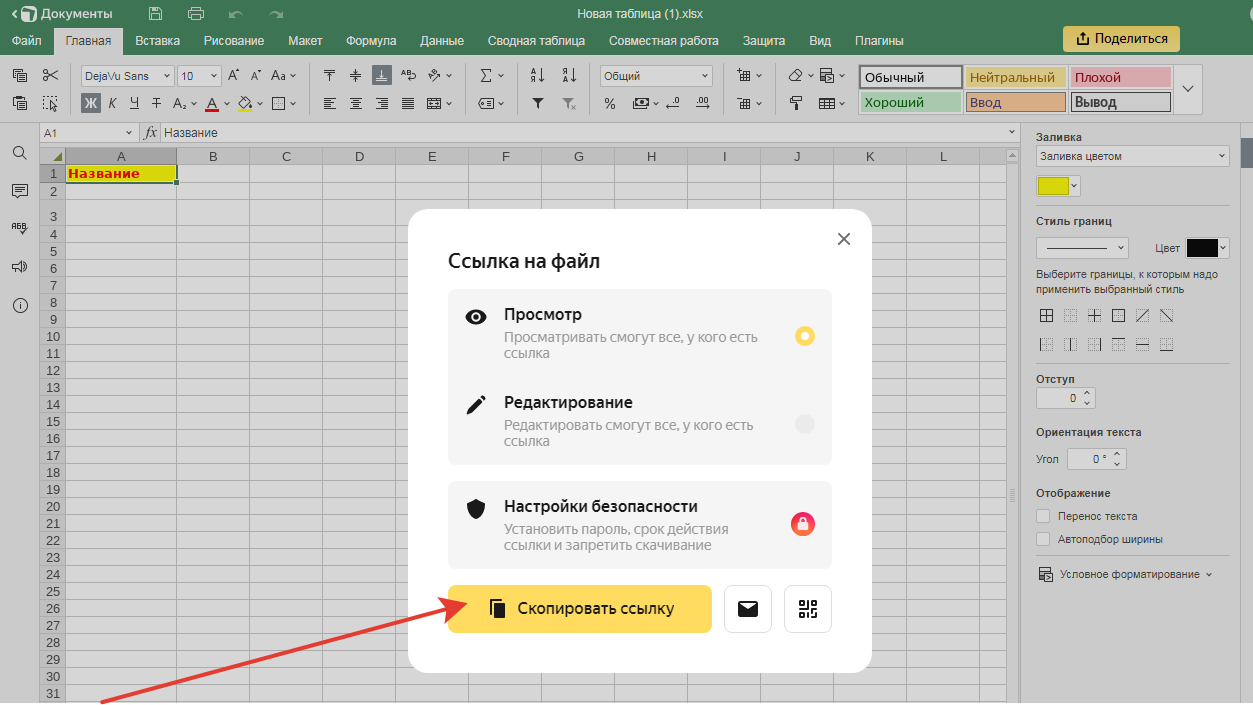Click the Поделиться share button
Screen dimensions: 1253x705
tap(1121, 39)
